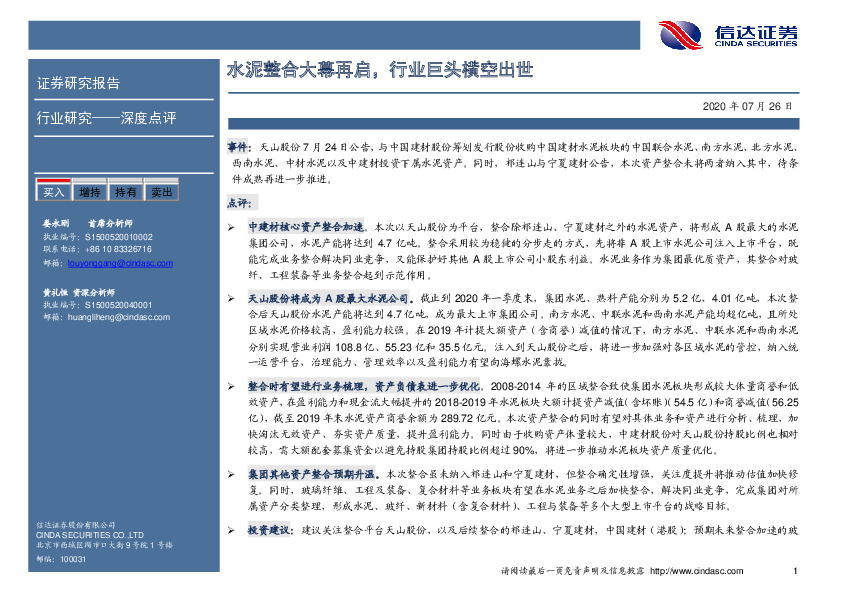This screenshot has width=842, height=595.
Task: Toggle the 卖出 rating option
Action: click(x=160, y=190)
